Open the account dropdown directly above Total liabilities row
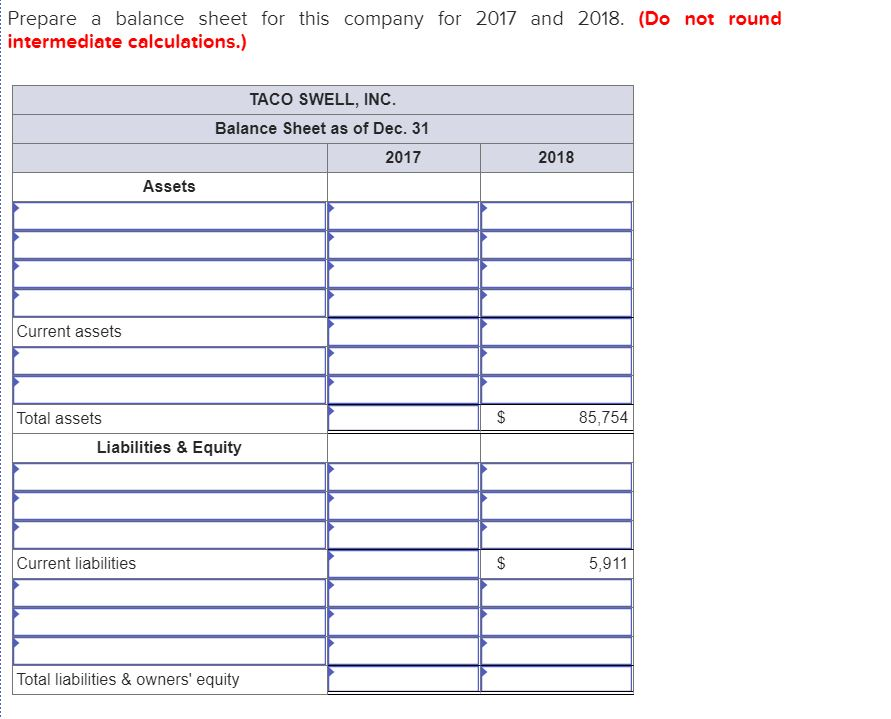This screenshot has width=891, height=719. point(169,651)
